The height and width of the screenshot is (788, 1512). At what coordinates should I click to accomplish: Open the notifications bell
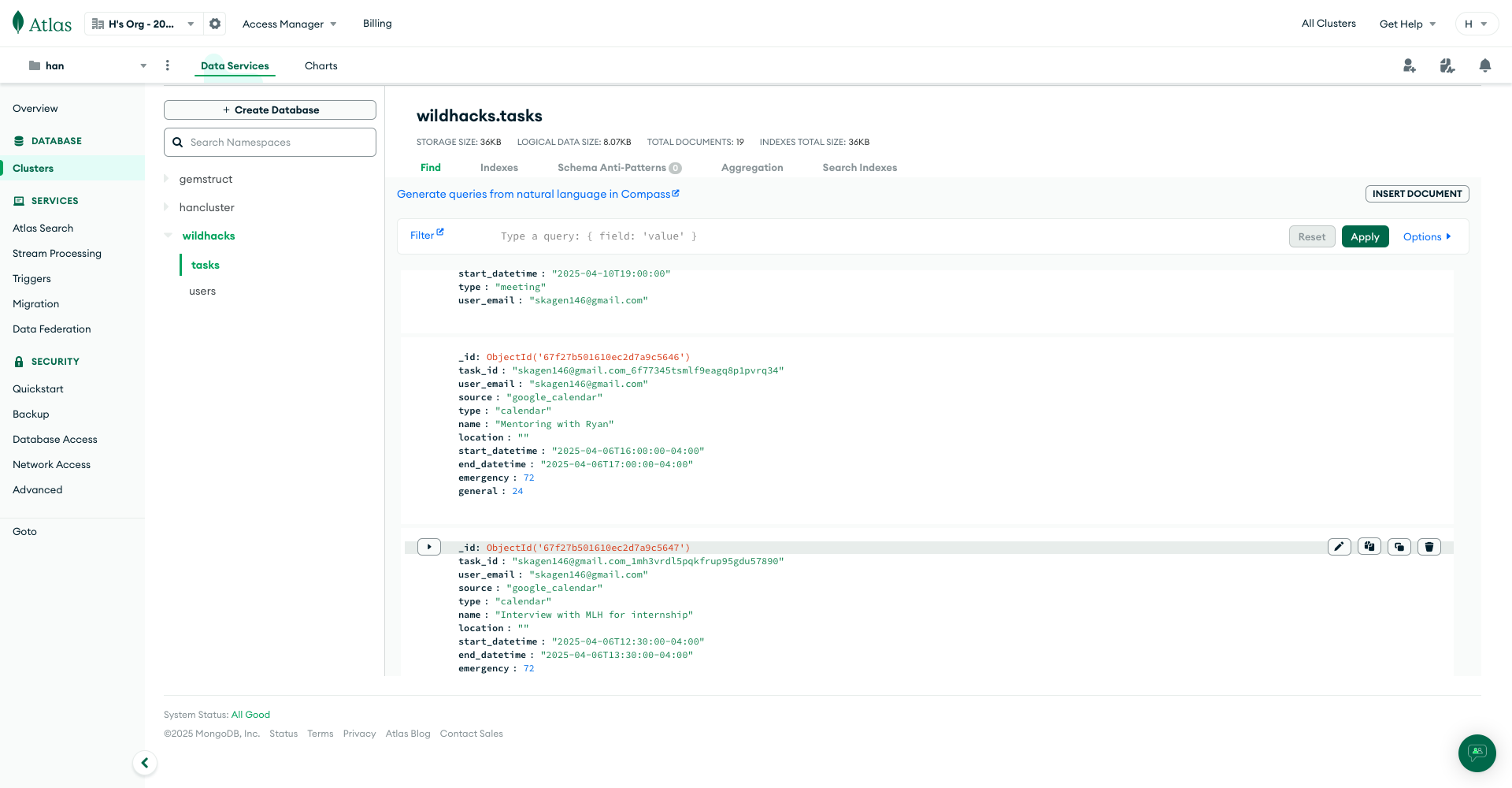click(1484, 65)
